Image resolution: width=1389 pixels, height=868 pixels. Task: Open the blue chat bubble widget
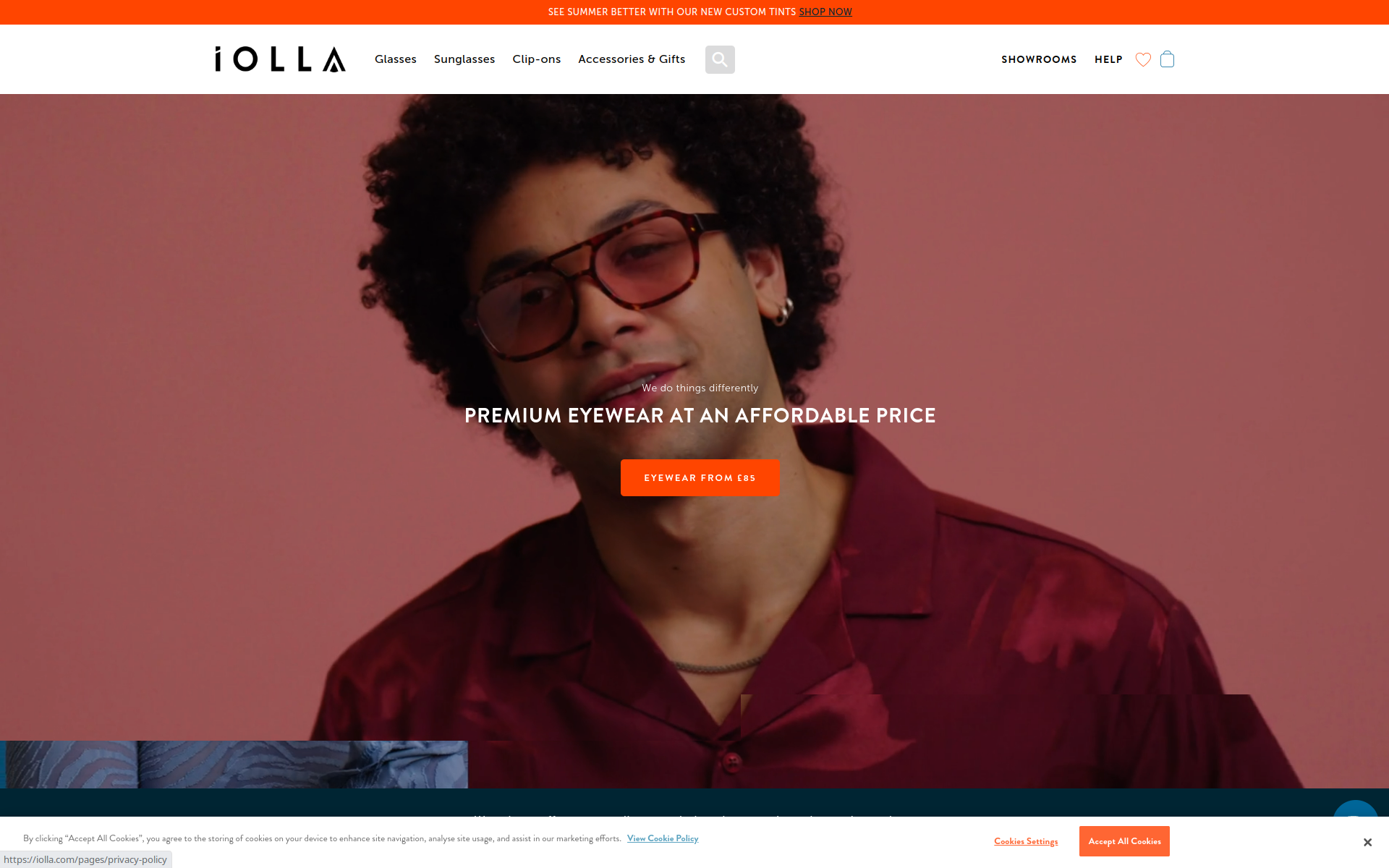1356,810
